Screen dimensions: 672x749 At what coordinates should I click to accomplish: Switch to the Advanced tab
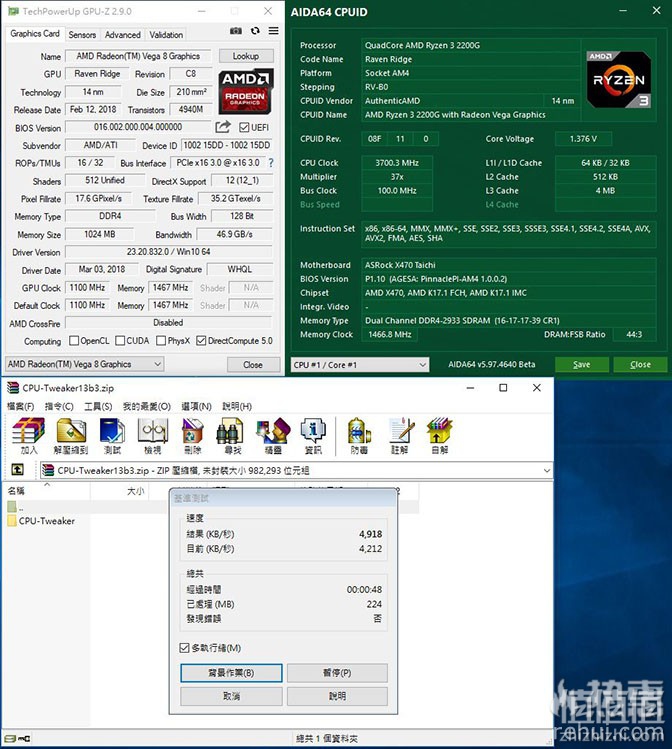tap(123, 35)
